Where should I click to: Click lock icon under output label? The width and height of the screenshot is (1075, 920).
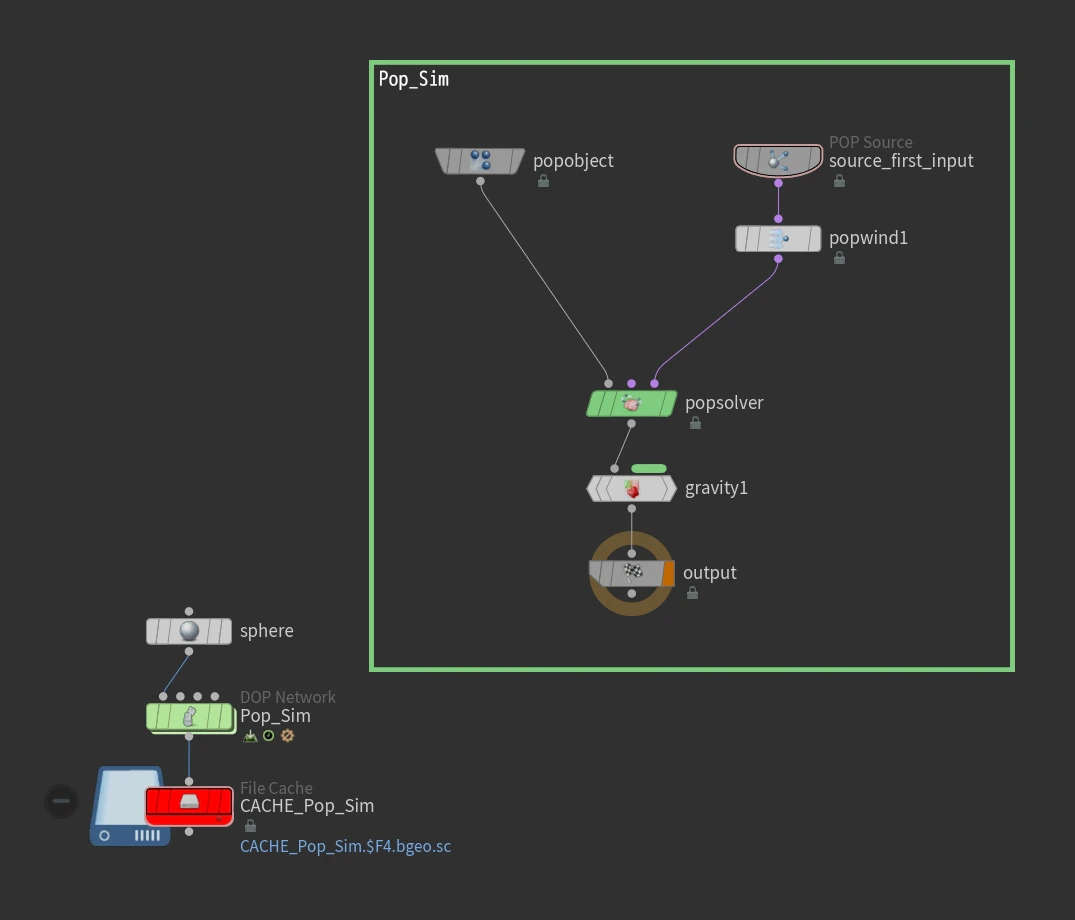pyautogui.click(x=692, y=593)
